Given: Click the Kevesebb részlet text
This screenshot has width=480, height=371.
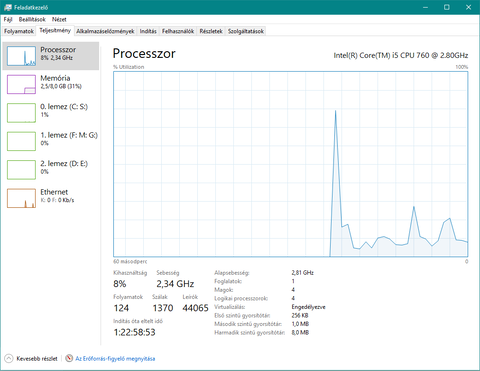Looking at the screenshot, I should 37,359.
